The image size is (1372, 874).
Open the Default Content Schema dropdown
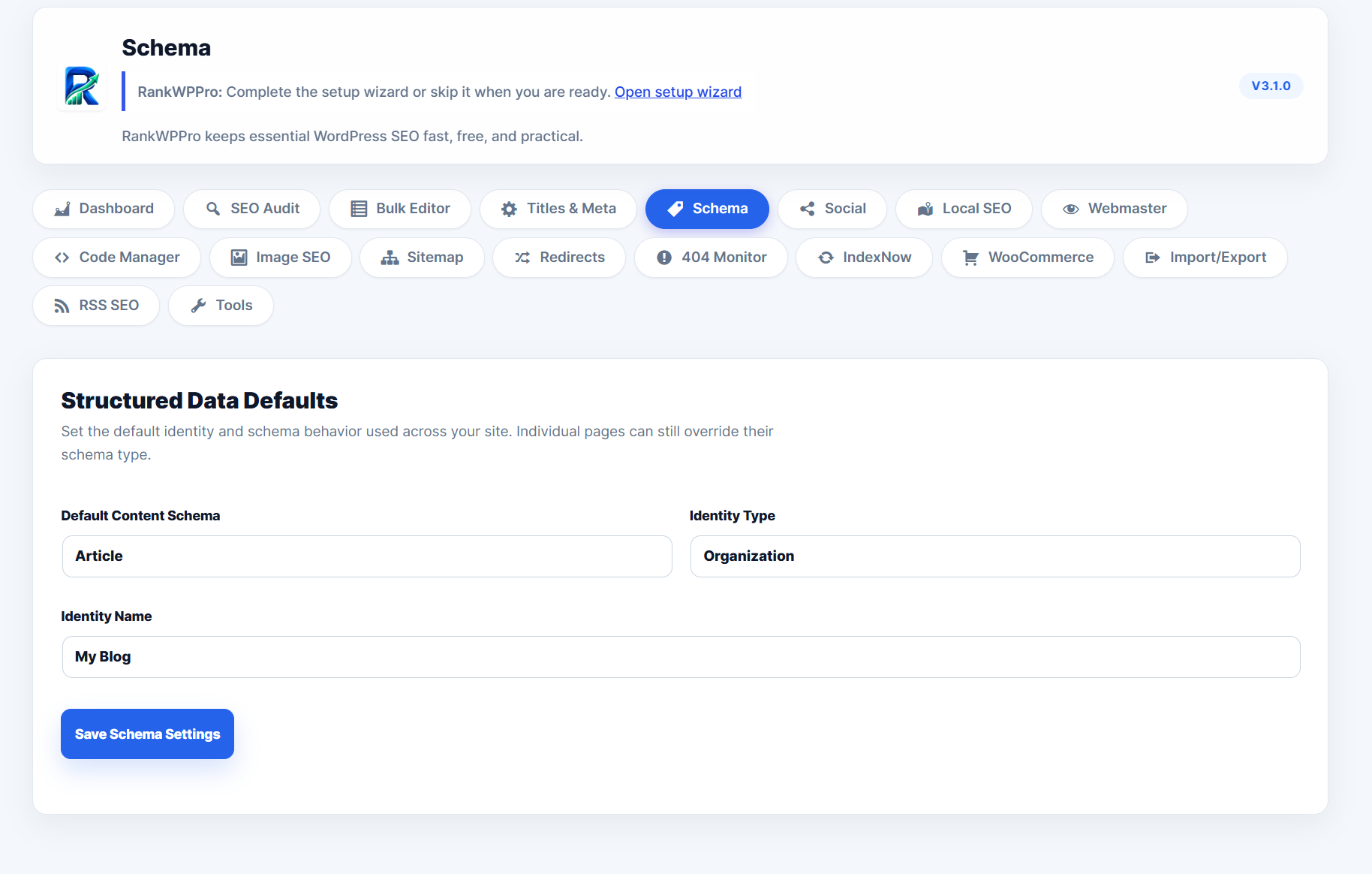367,556
